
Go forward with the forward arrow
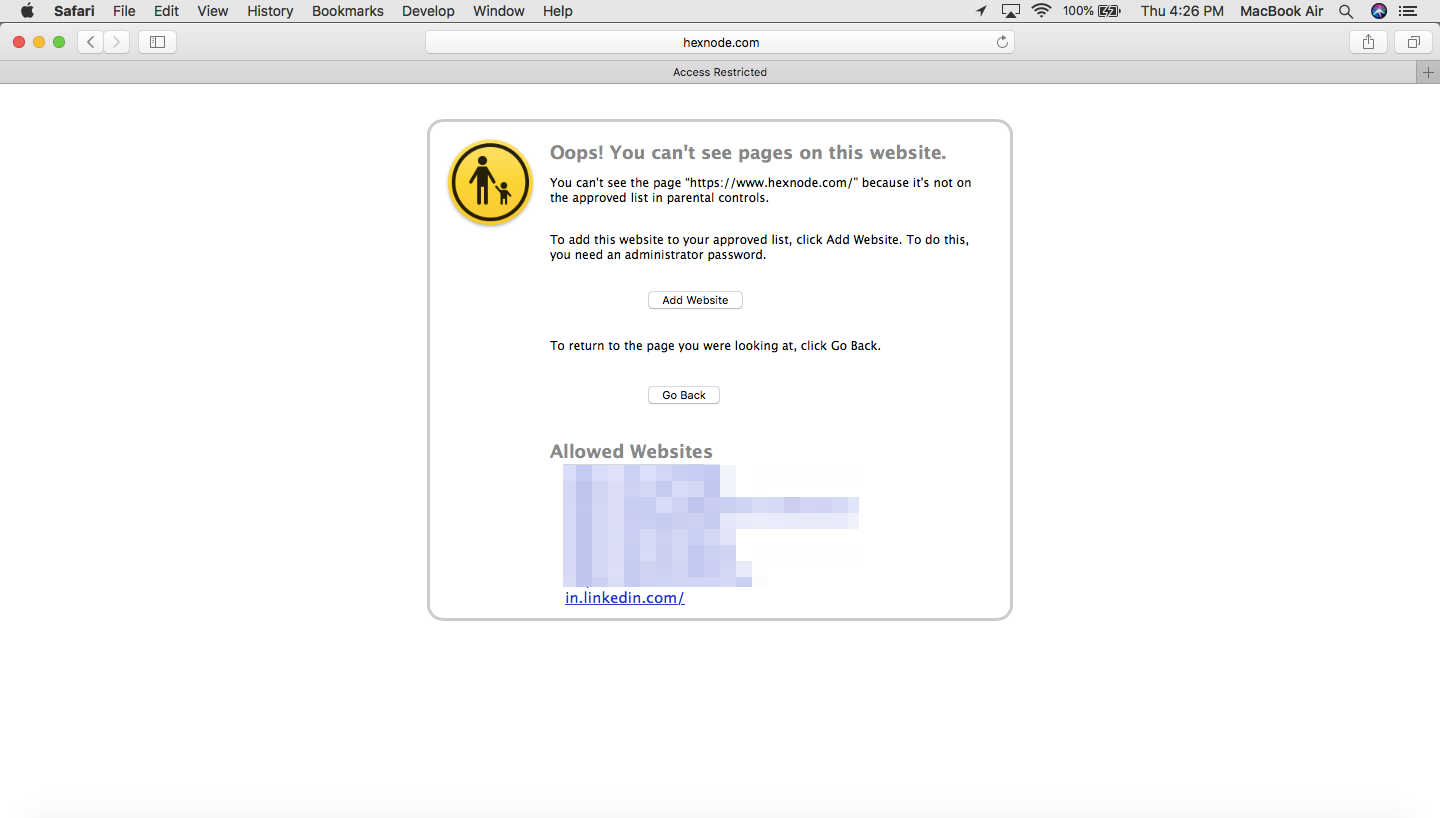coord(117,42)
